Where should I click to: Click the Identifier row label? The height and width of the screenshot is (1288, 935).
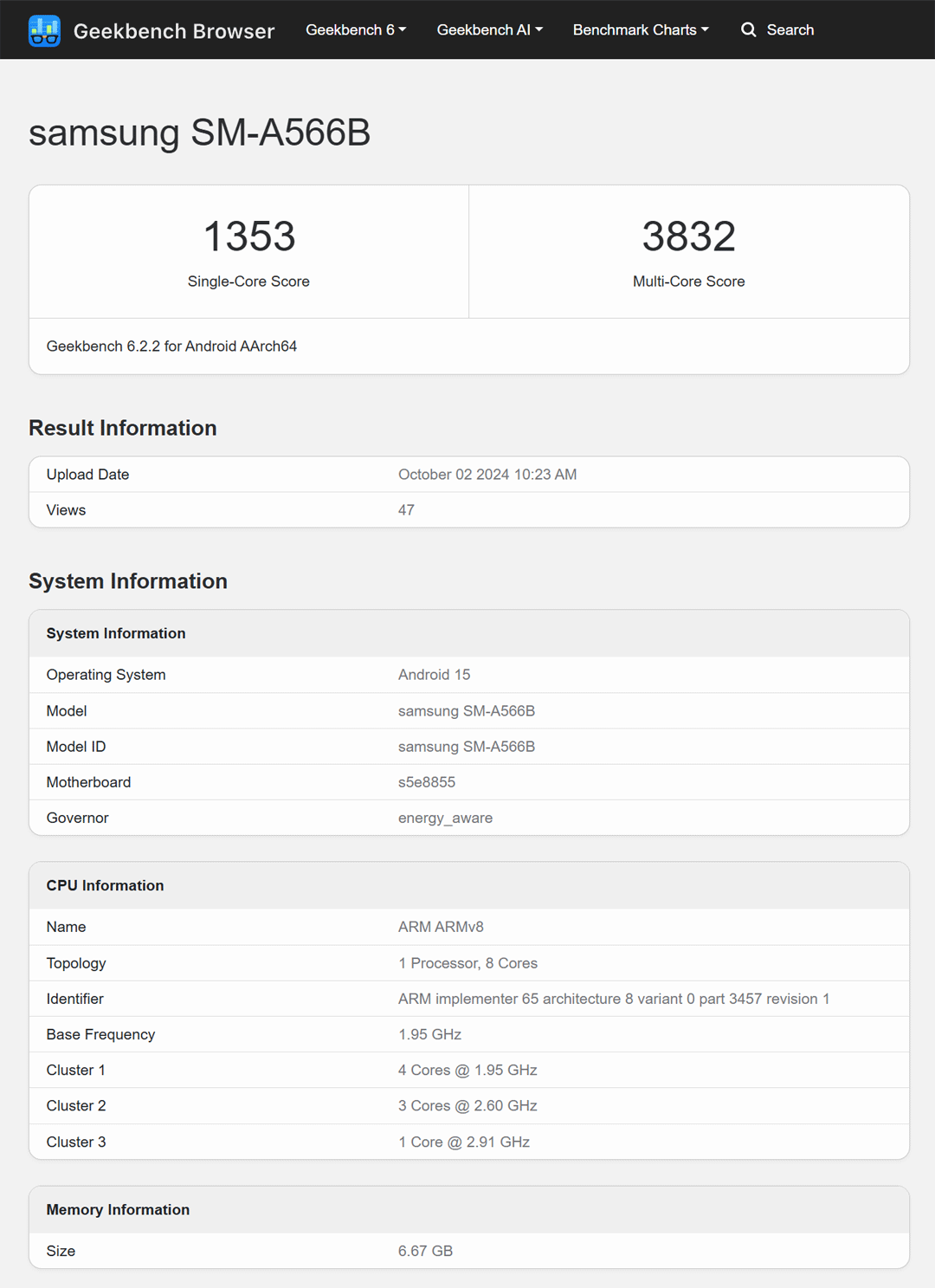74,999
